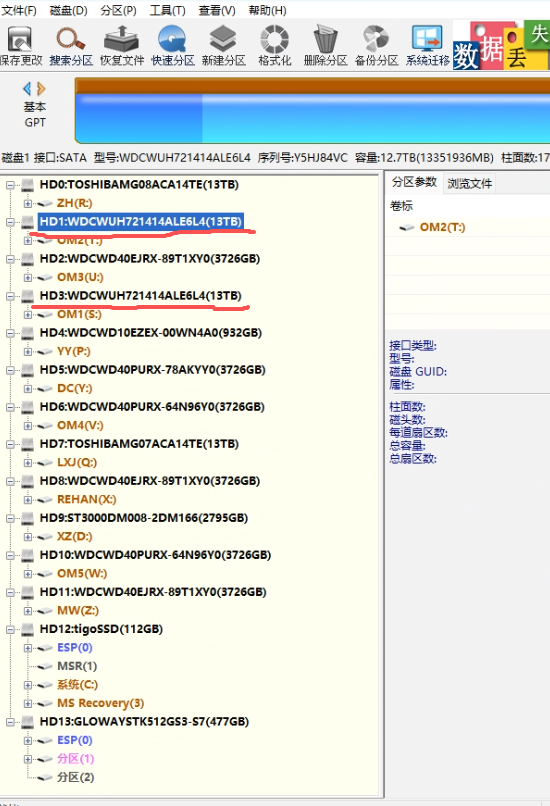This screenshot has width=550, height=806.
Task: Open the Tools (工具) menu
Action: pyautogui.click(x=167, y=10)
